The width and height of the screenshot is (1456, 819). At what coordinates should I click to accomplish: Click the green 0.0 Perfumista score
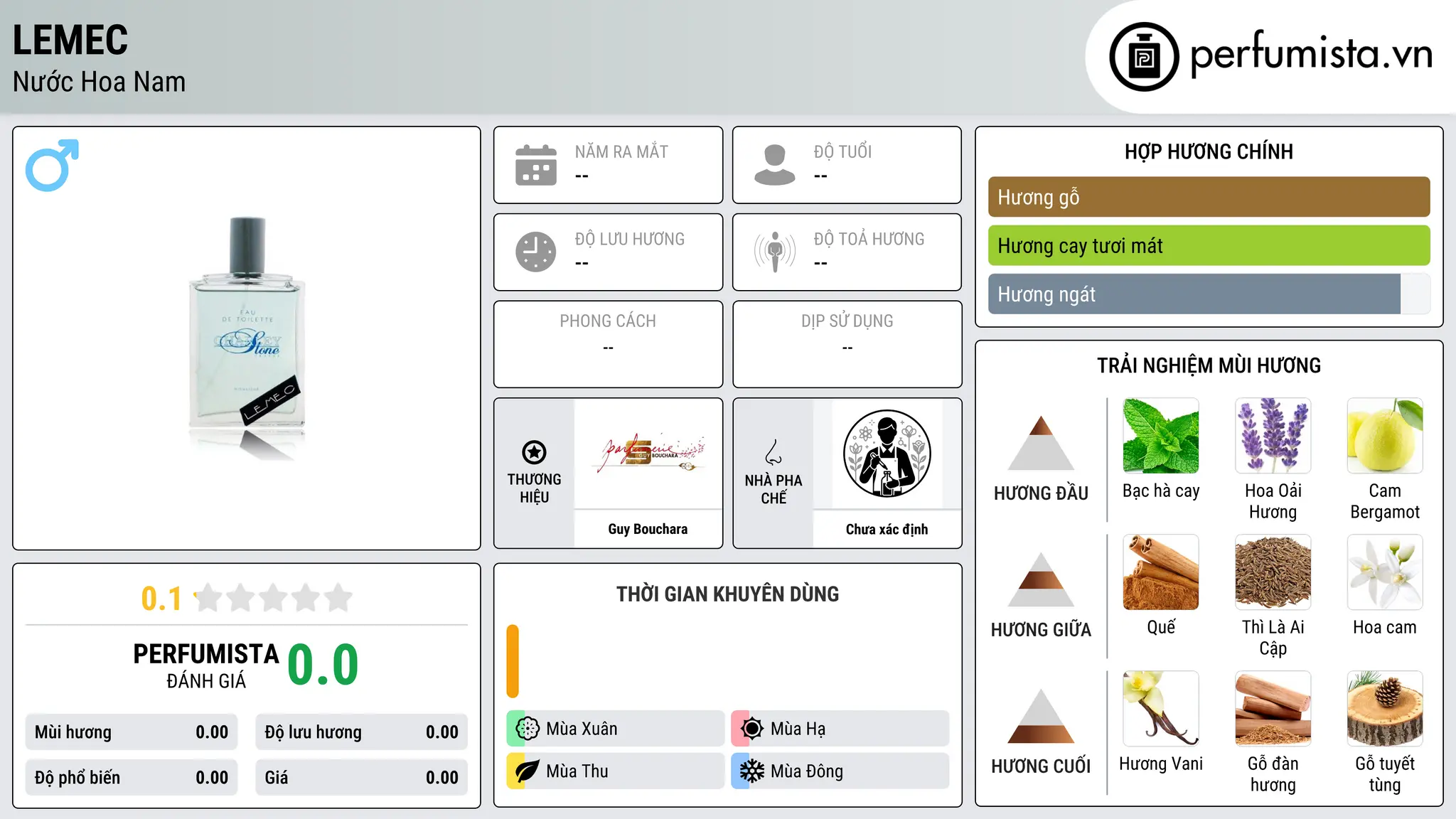coord(323,665)
